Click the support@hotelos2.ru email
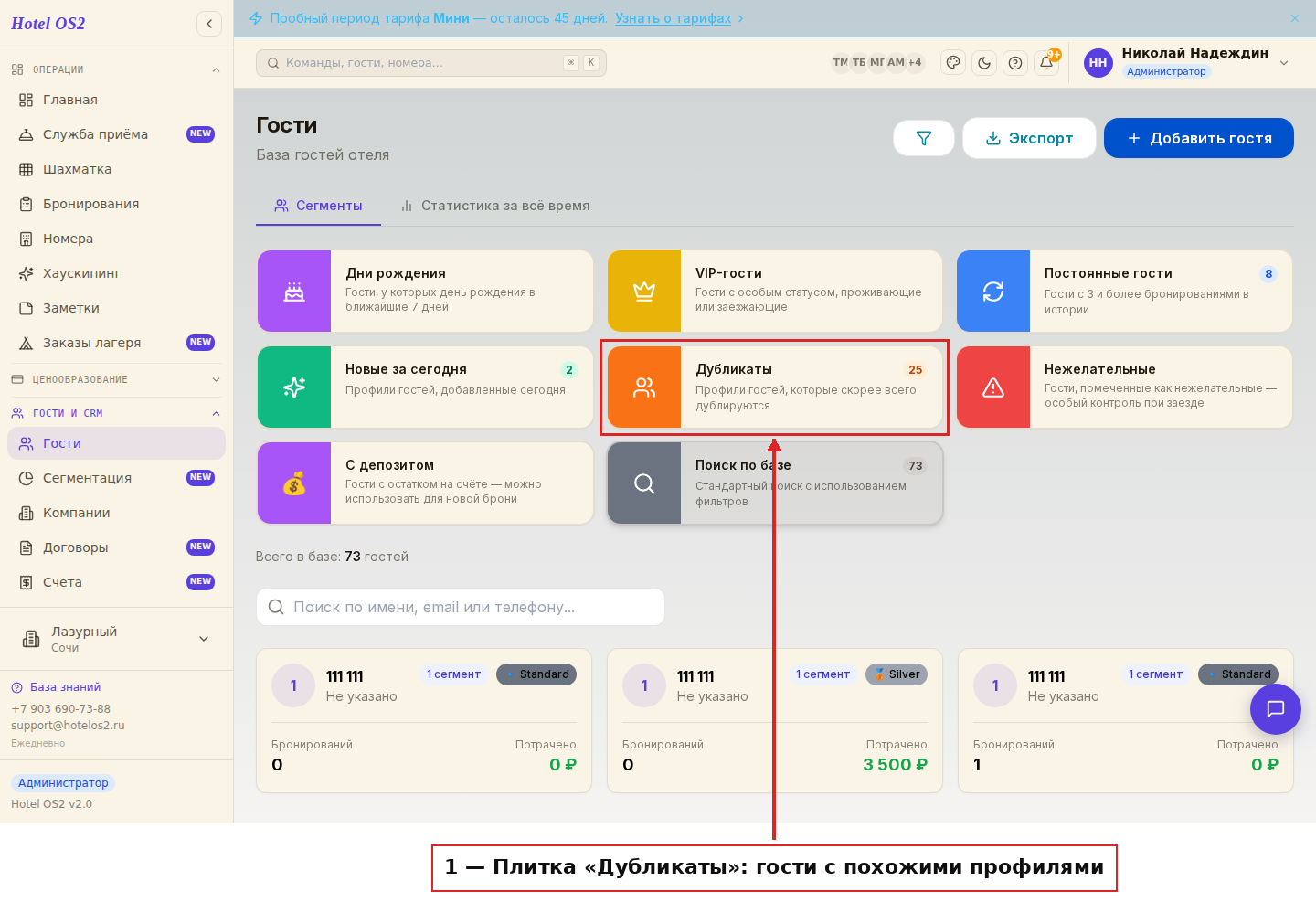 click(x=68, y=726)
